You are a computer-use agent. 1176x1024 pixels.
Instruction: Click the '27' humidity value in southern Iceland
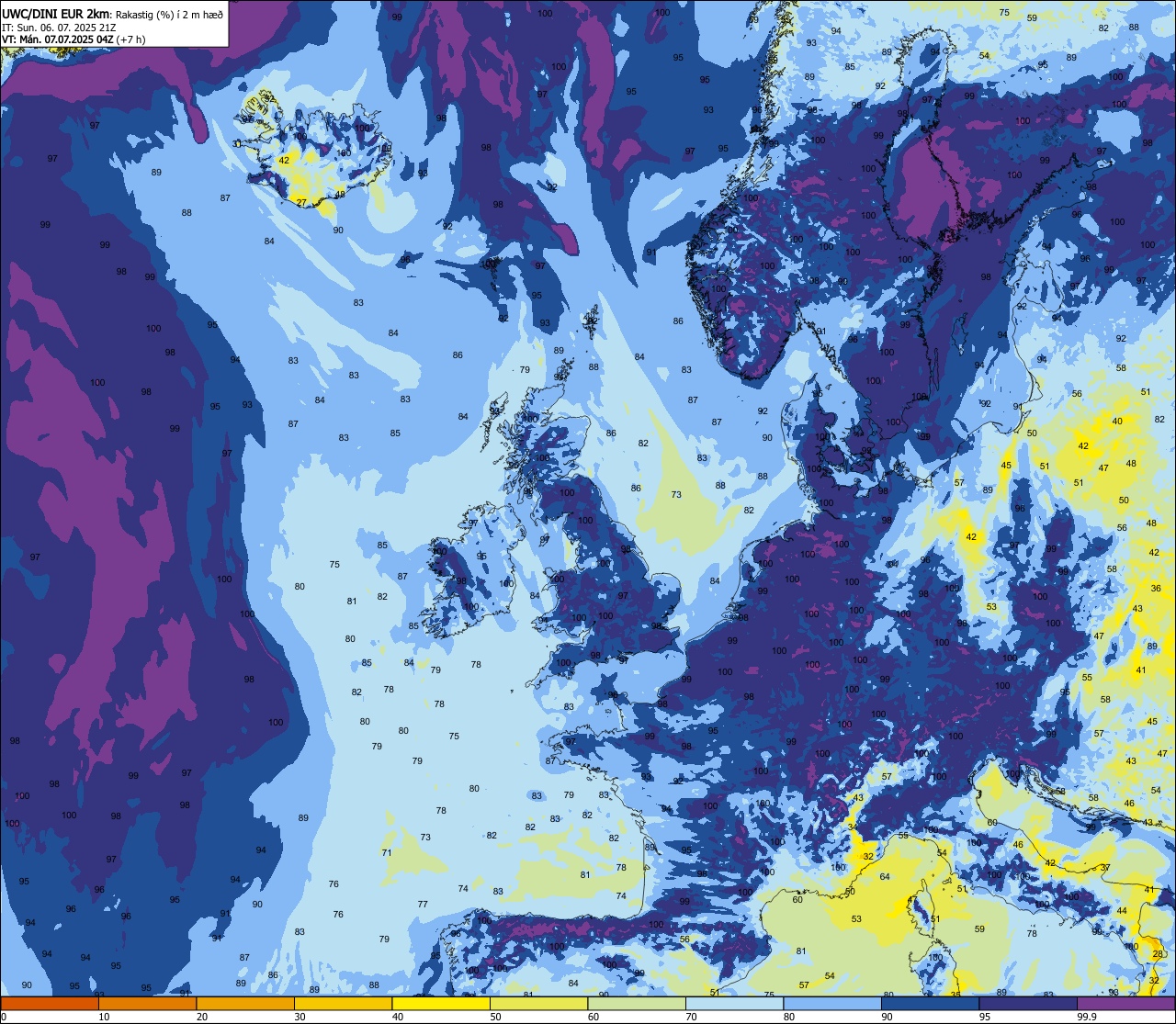301,202
